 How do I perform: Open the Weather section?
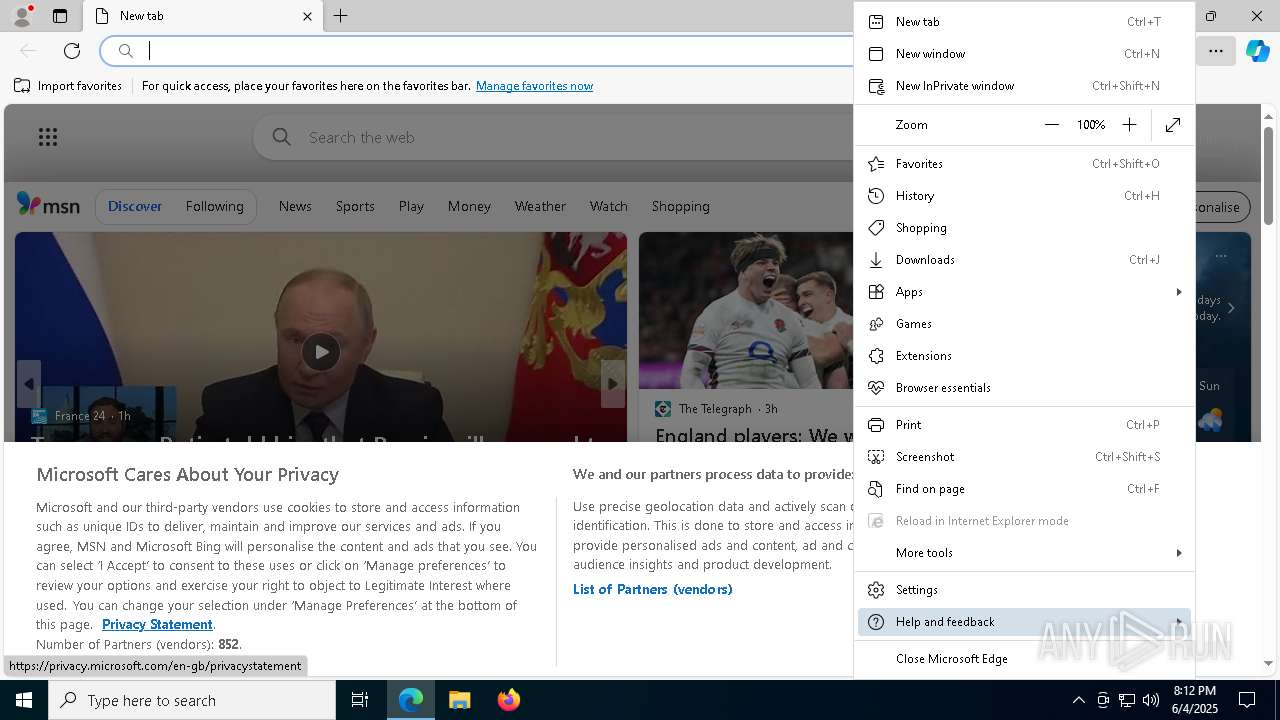coord(540,206)
